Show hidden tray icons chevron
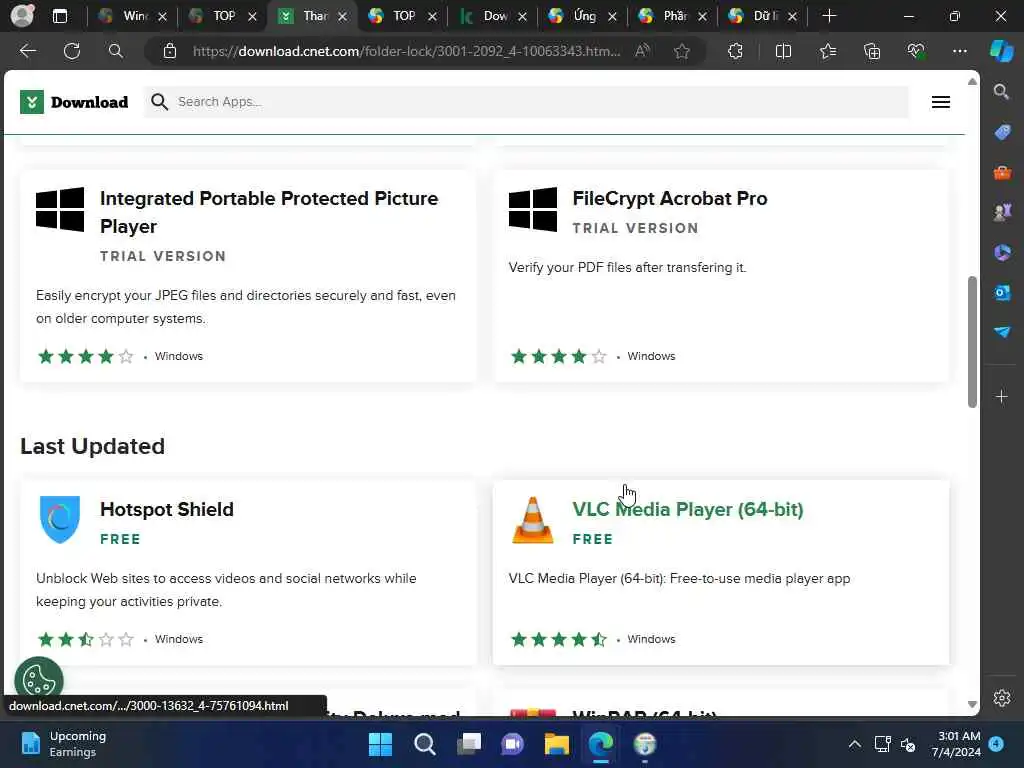 pyautogui.click(x=854, y=744)
